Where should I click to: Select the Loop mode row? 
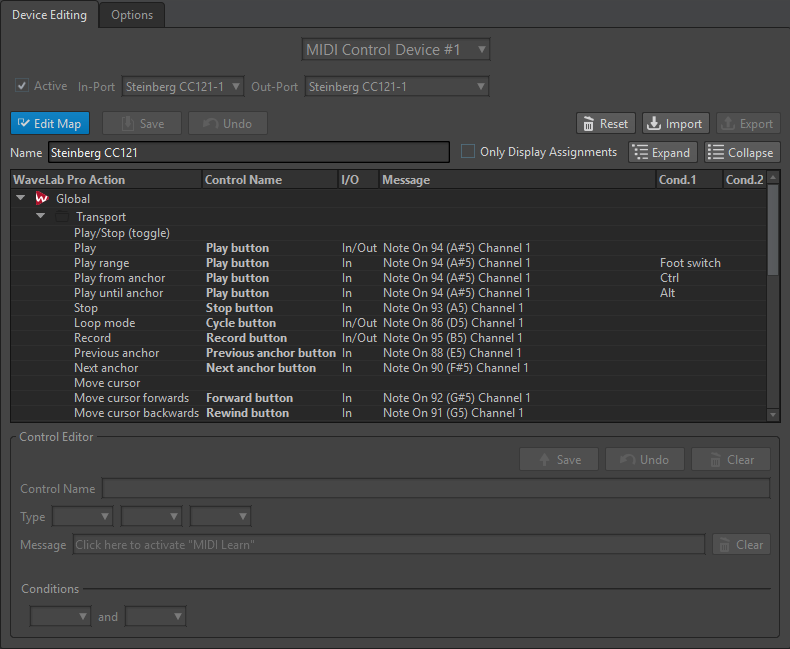104,323
